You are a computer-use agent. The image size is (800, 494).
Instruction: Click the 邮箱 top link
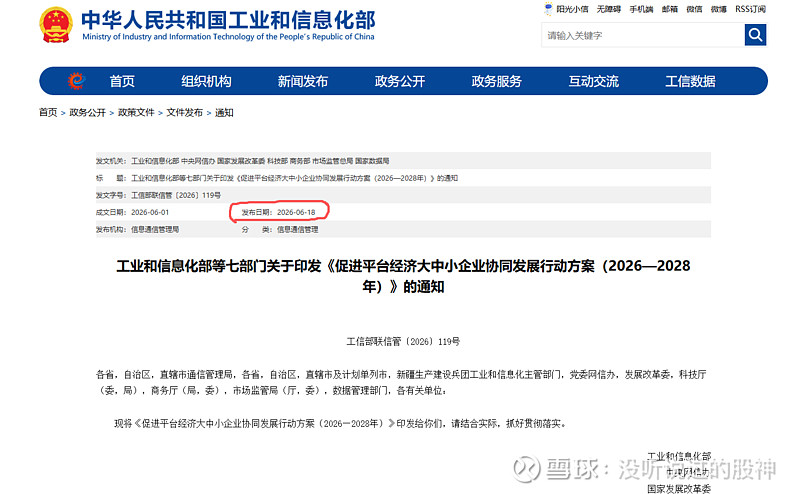click(670, 9)
